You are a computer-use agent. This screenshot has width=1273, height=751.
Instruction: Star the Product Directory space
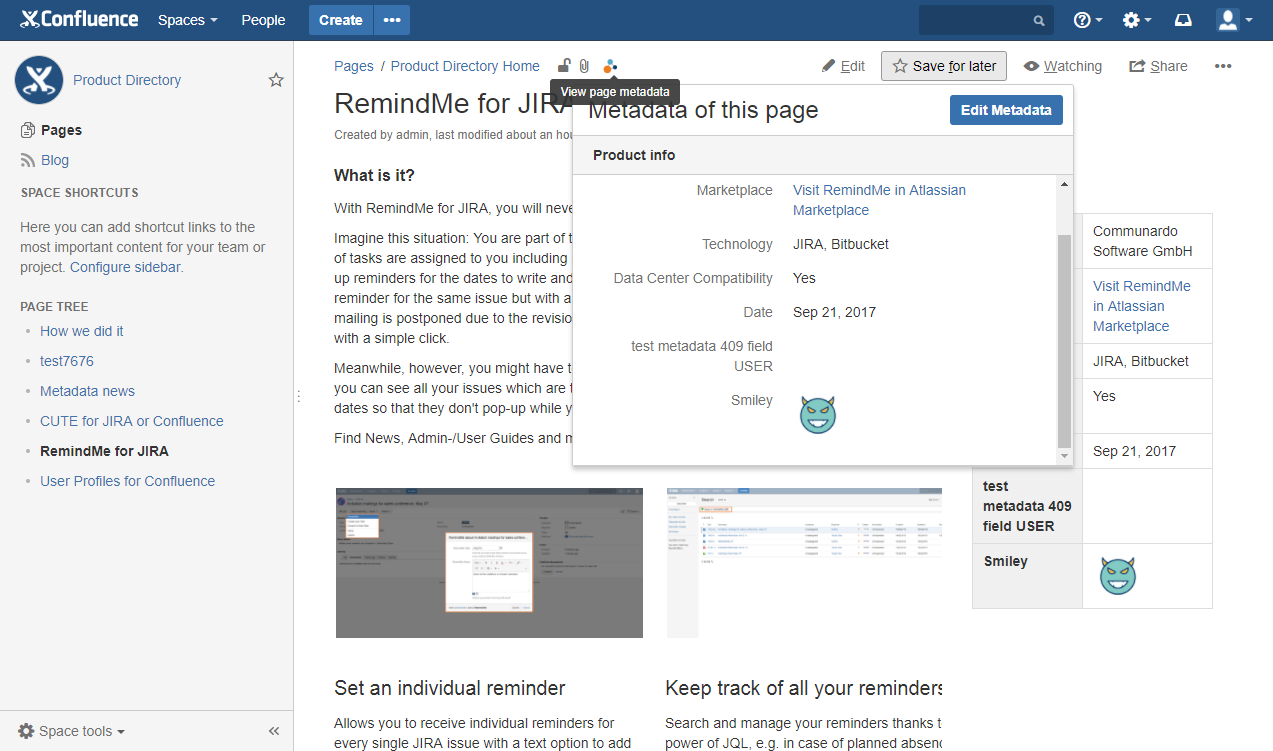276,80
